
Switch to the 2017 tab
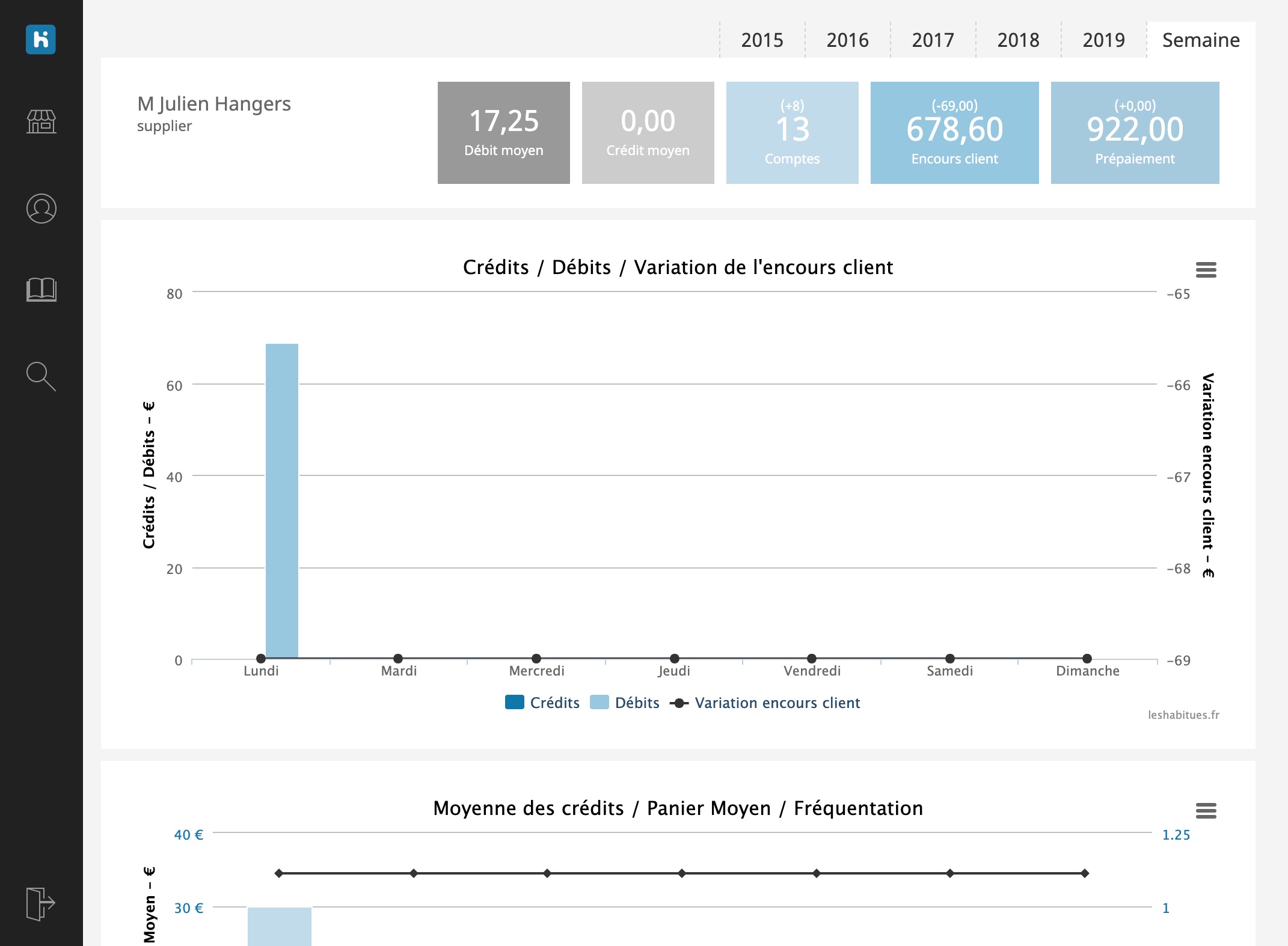(x=933, y=40)
